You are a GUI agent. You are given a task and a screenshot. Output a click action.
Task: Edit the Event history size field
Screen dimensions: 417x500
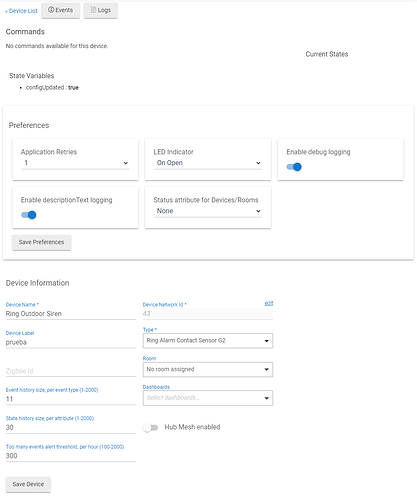(x=71, y=399)
